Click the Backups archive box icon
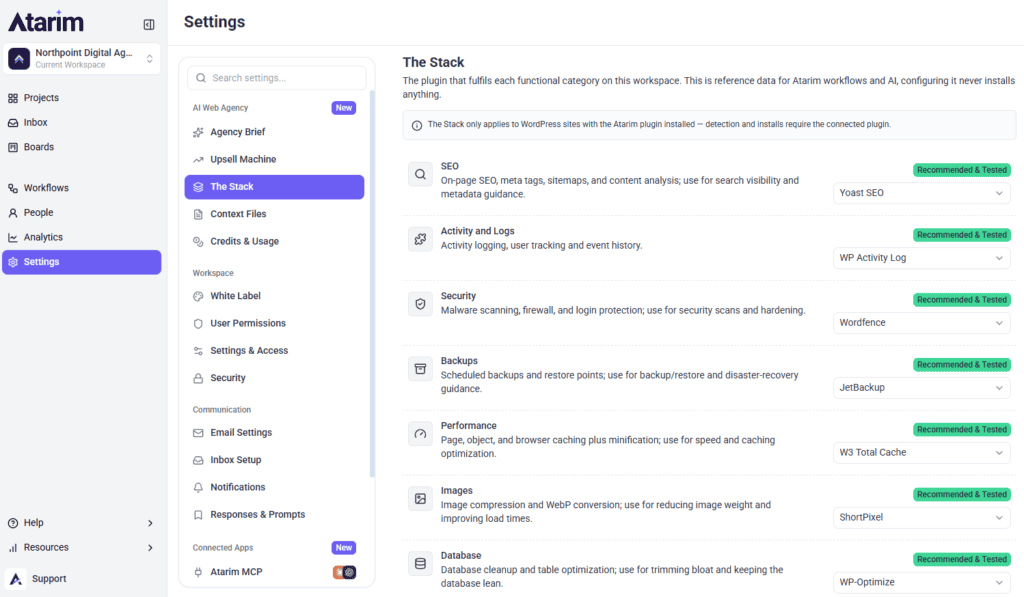 point(421,369)
